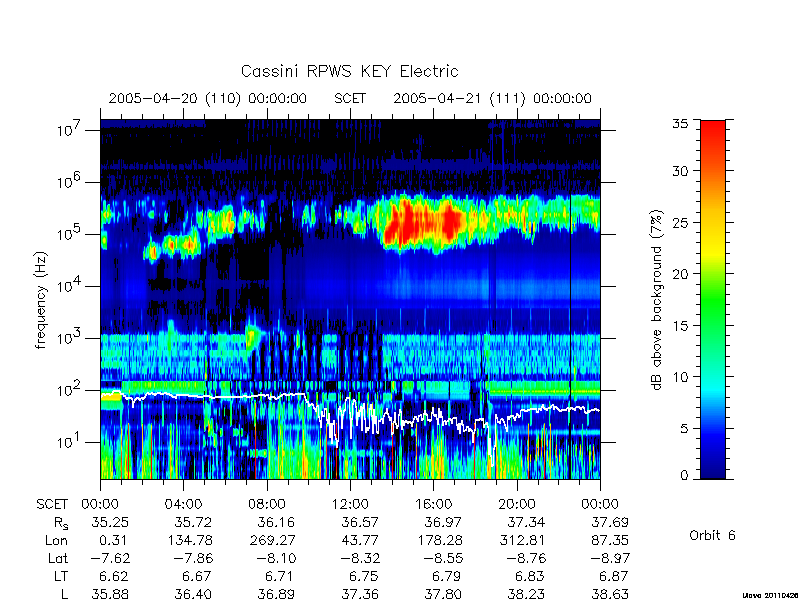
Task: Click the Rs value 37.69
Action: 610,522
